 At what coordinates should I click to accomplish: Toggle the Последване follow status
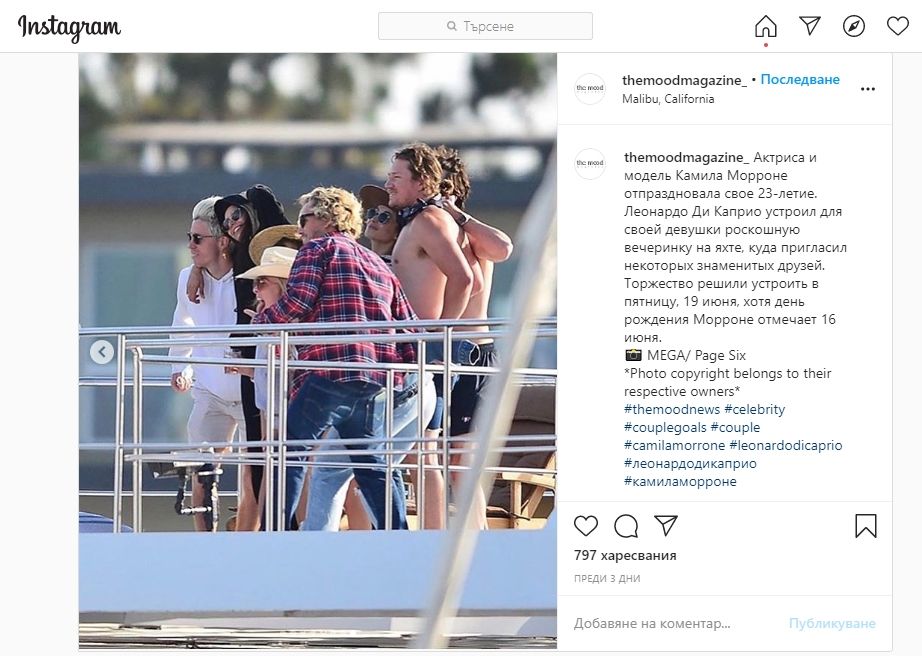point(800,79)
